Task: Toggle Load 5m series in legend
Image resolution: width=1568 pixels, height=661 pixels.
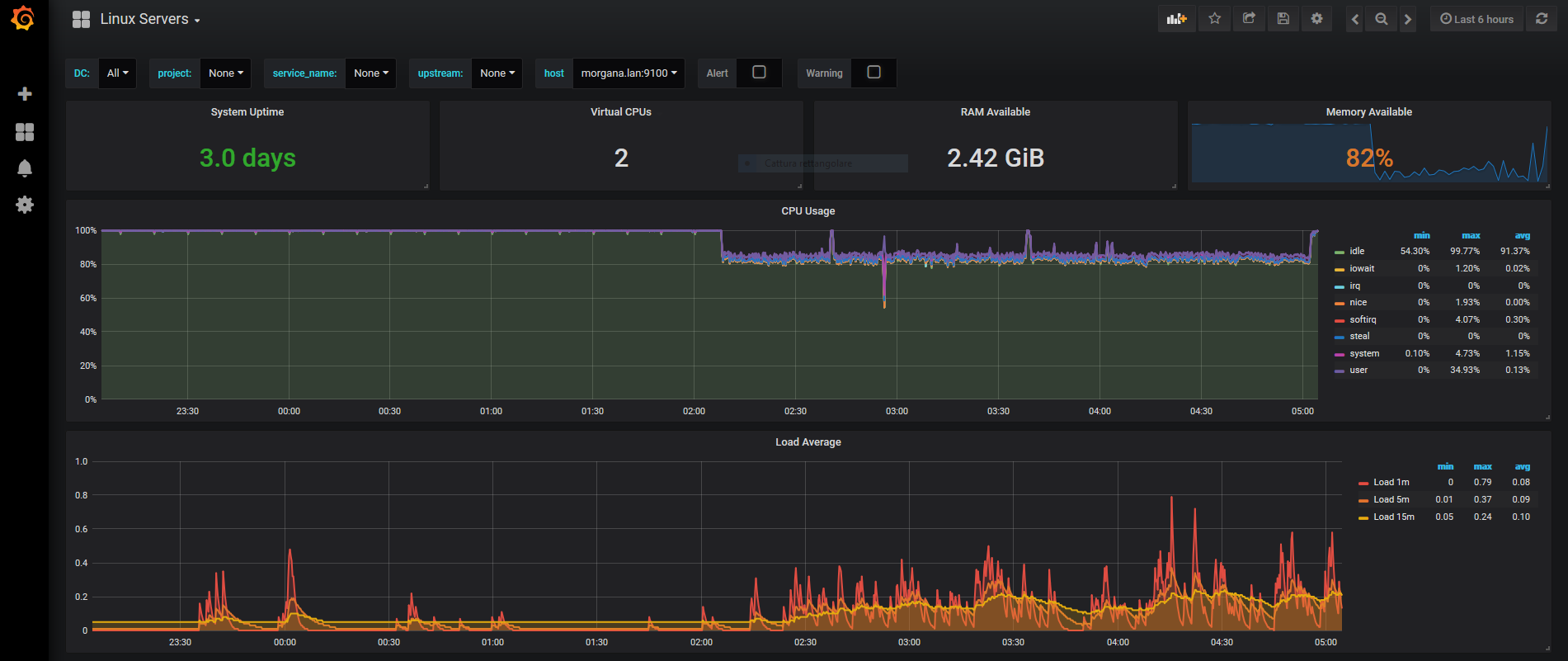Action: [x=1391, y=499]
